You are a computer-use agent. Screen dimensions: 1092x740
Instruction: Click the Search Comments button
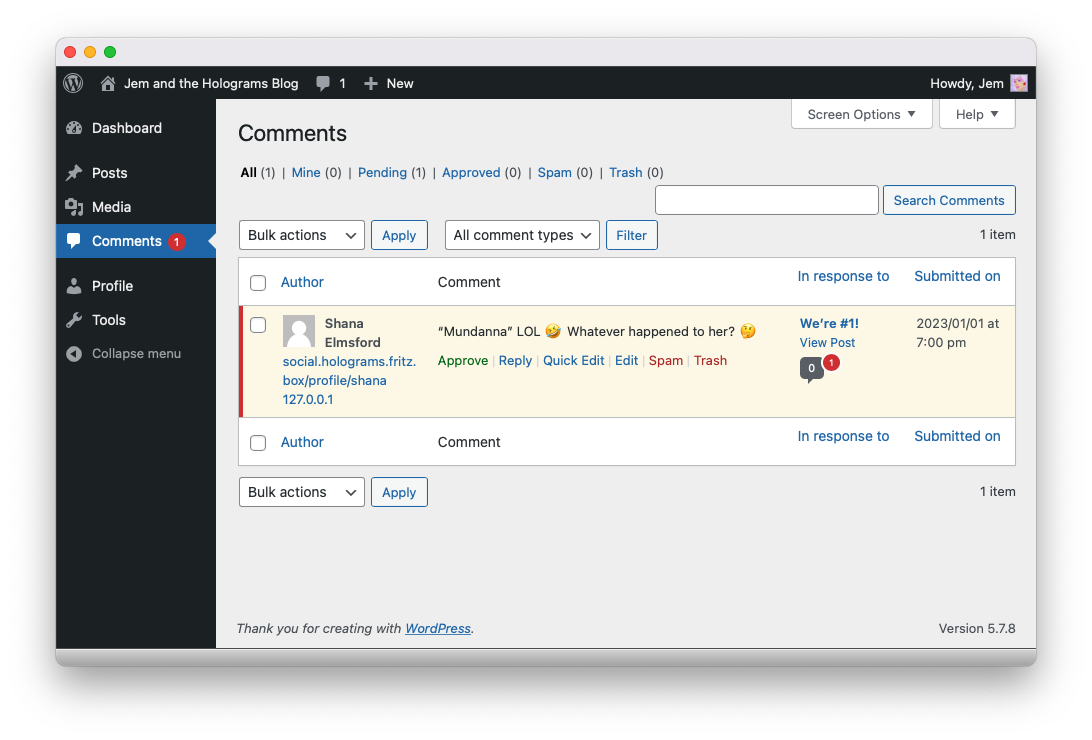click(948, 200)
